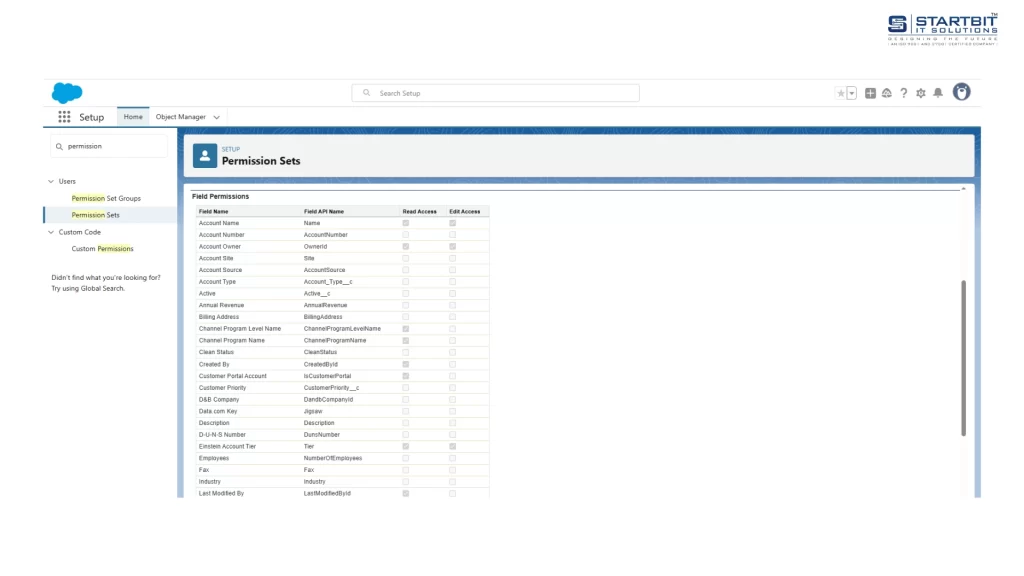Toggle Read Access for Annual Revenue
The height and width of the screenshot is (576, 1024).
(405, 305)
